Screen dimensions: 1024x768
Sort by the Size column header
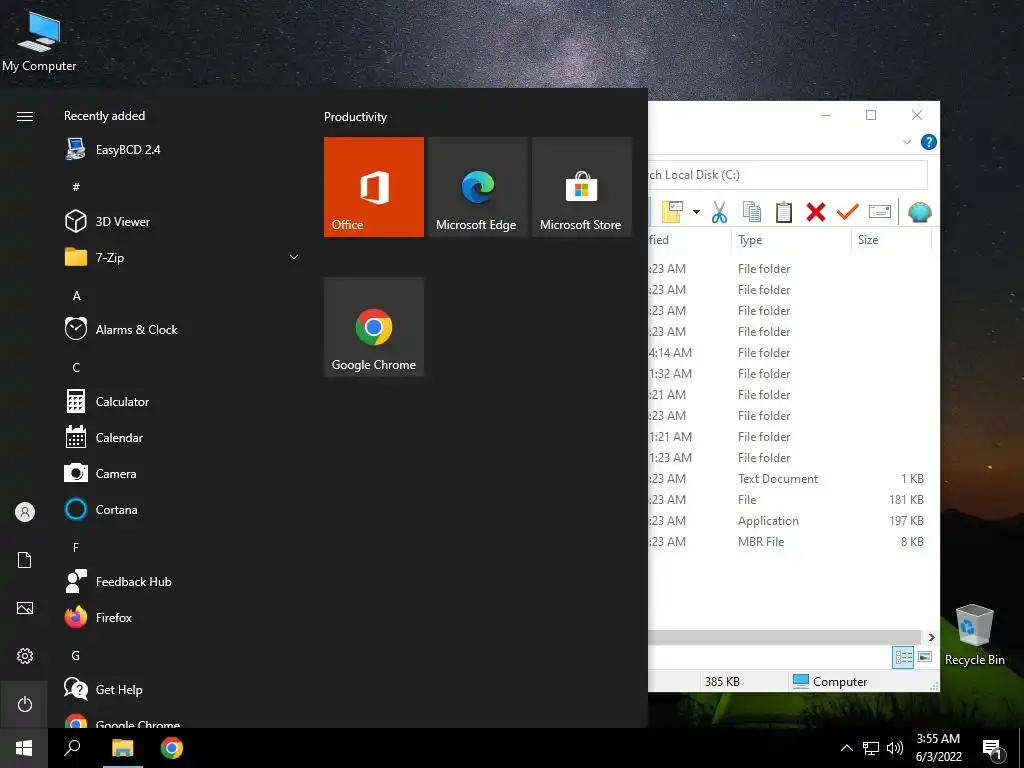(891, 240)
